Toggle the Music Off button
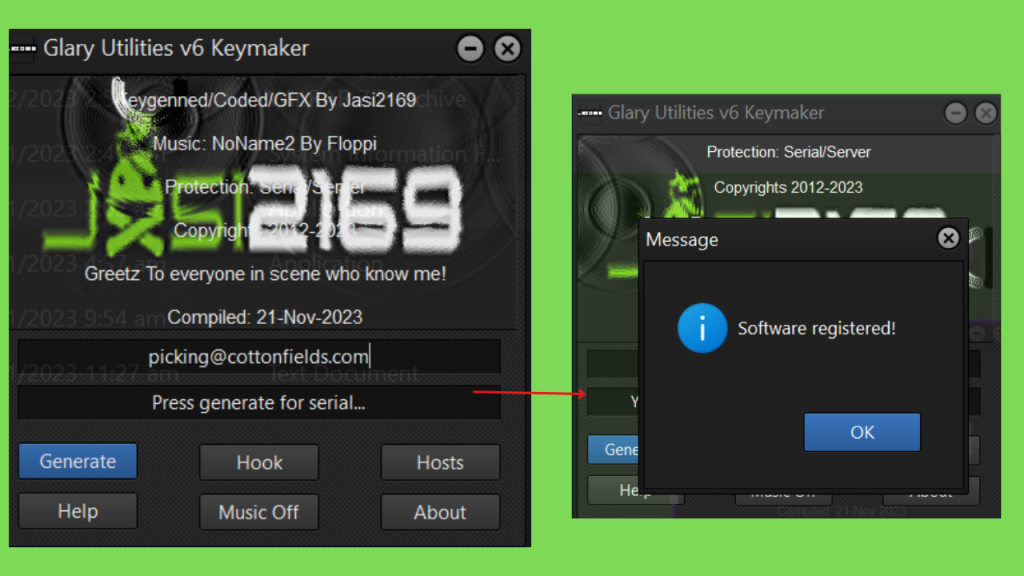Viewport: 1024px width, 576px height. [x=259, y=512]
